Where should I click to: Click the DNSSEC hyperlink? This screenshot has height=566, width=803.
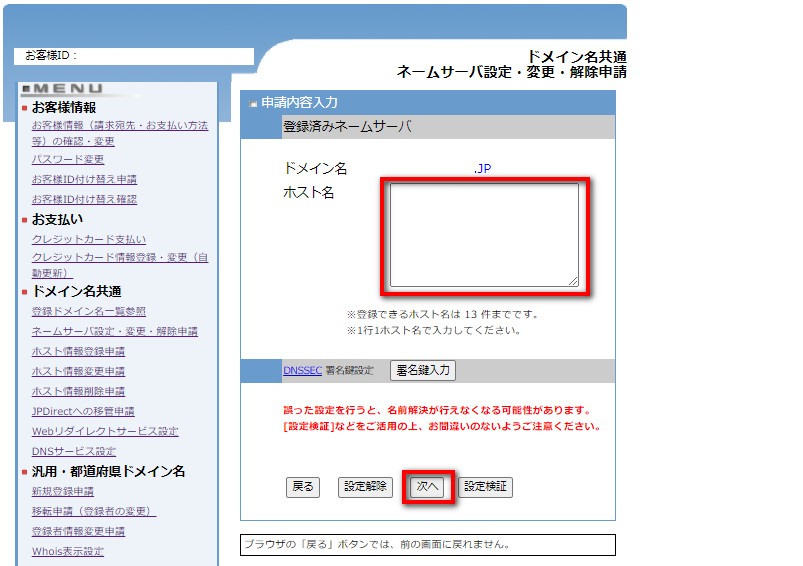302,370
